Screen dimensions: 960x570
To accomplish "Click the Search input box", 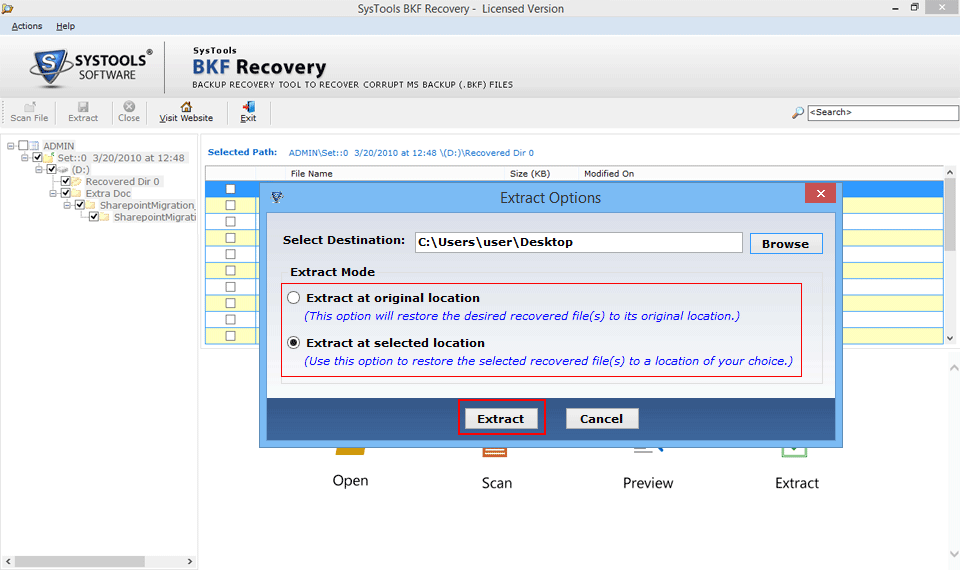I will point(883,112).
